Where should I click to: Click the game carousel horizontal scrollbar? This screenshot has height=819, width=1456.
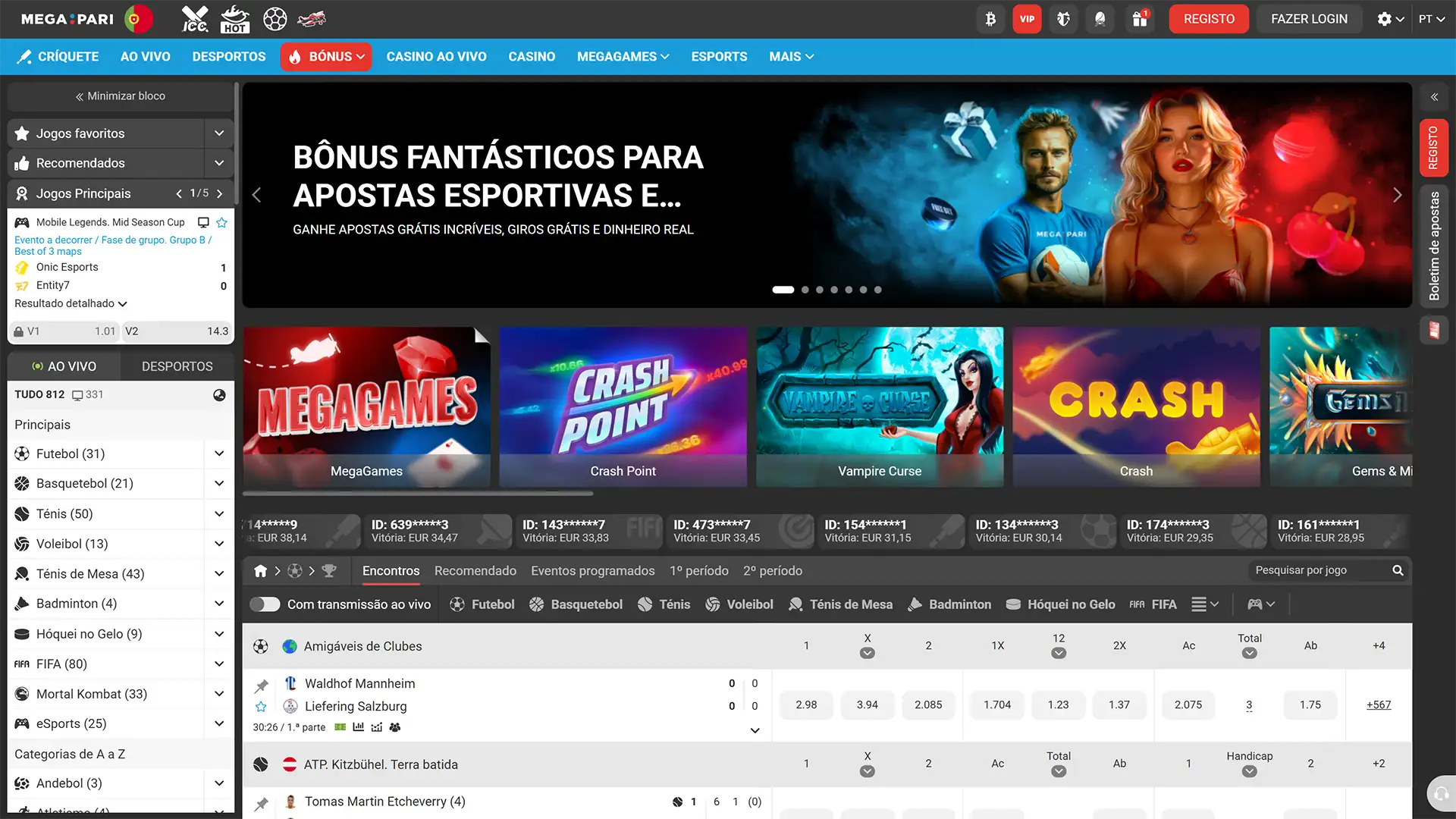(418, 494)
